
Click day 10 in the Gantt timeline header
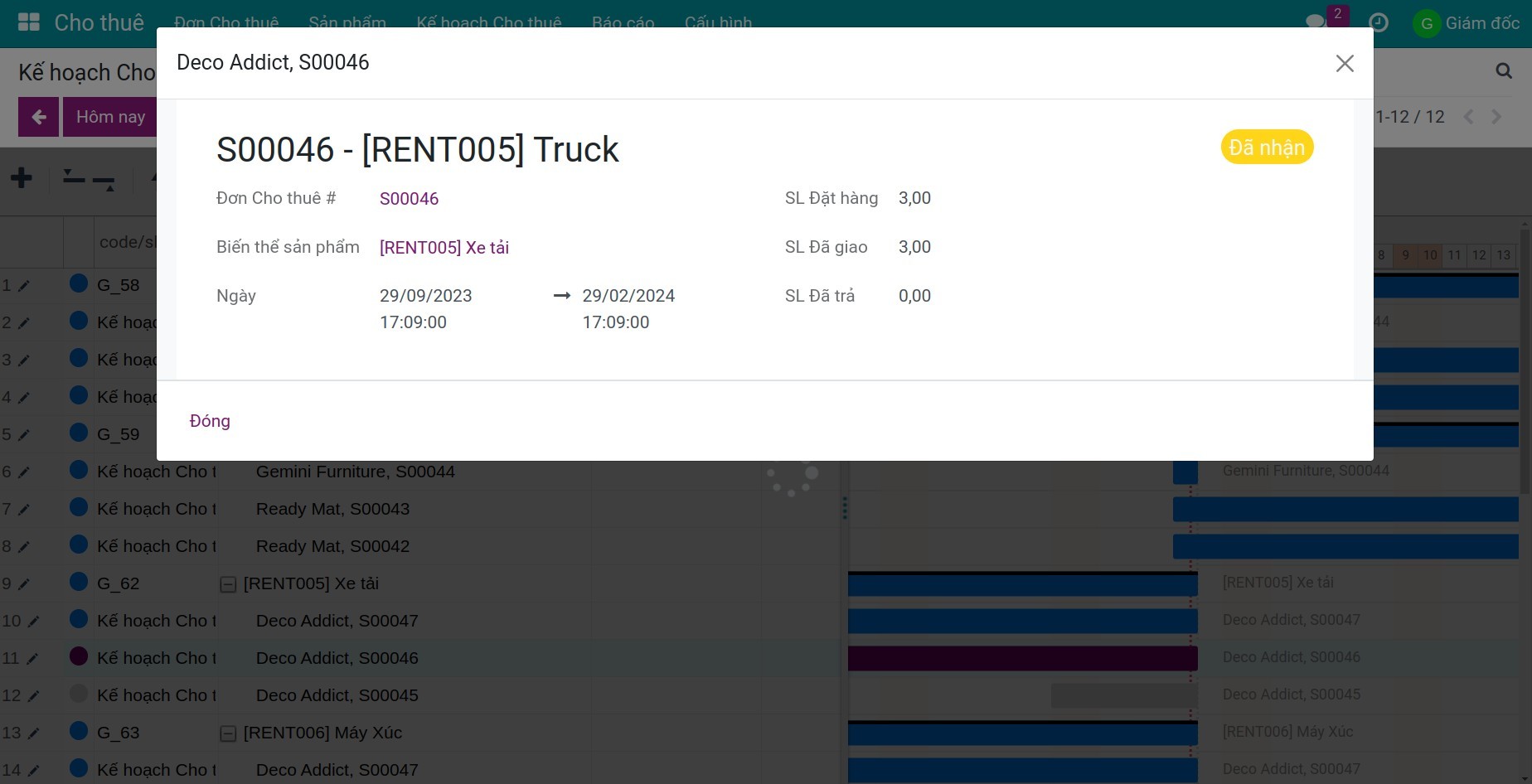[x=1430, y=255]
